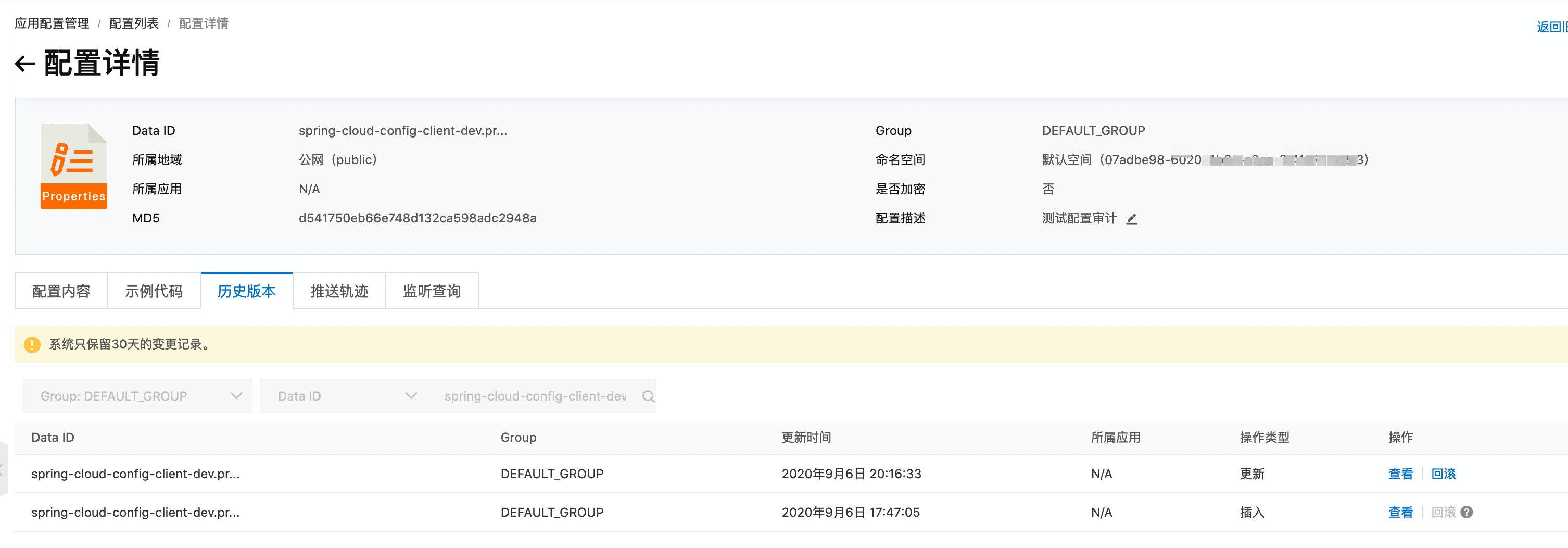Open the 监听查询 tab
The image size is (1568, 548).
click(x=432, y=292)
